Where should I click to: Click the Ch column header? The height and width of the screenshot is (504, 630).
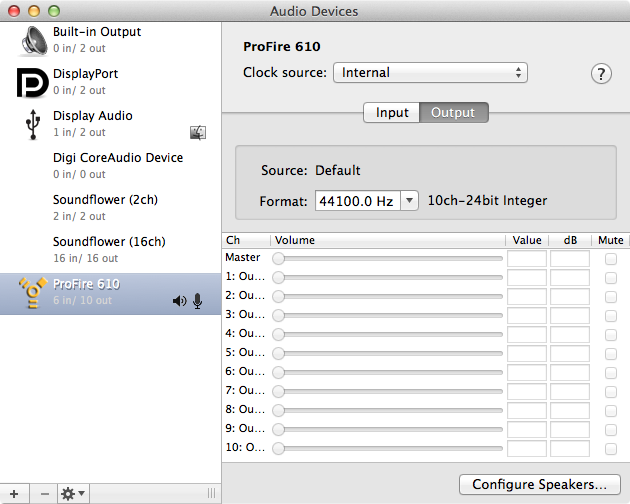point(246,240)
